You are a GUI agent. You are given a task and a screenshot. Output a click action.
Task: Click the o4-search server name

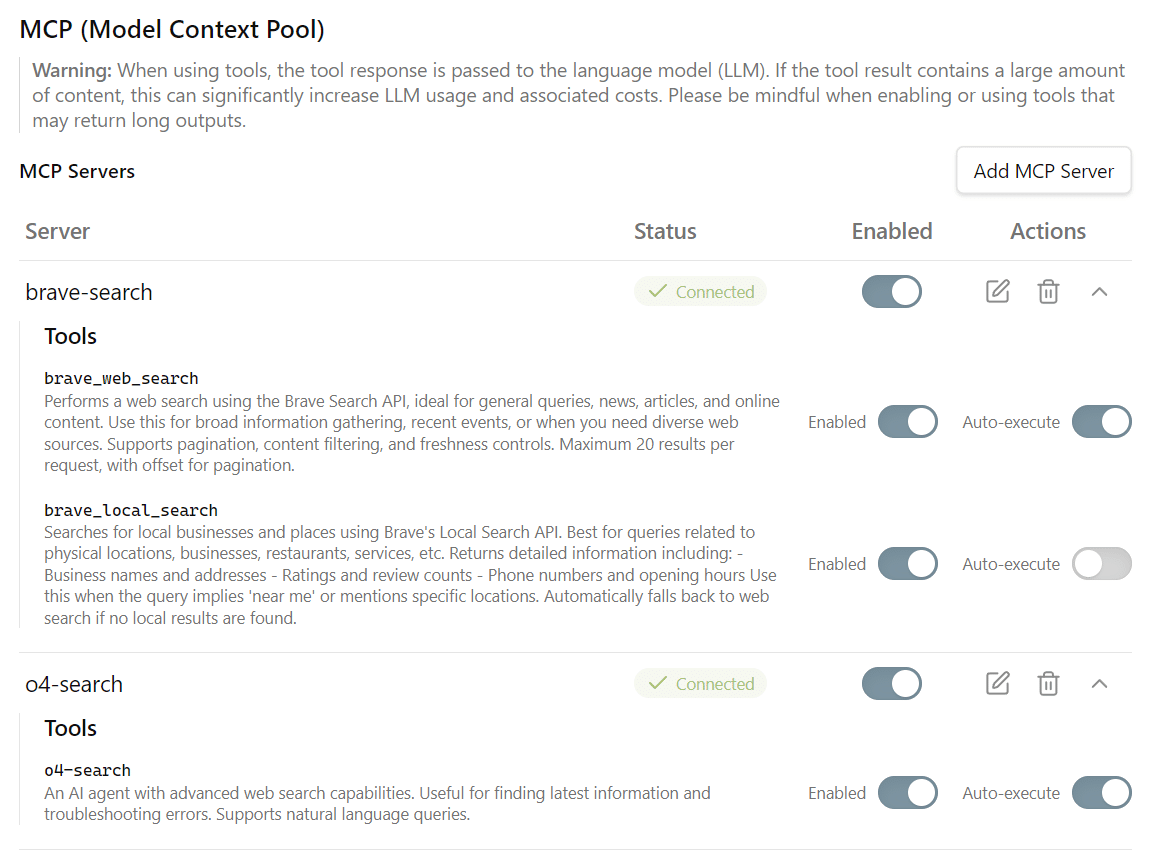[x=74, y=684]
